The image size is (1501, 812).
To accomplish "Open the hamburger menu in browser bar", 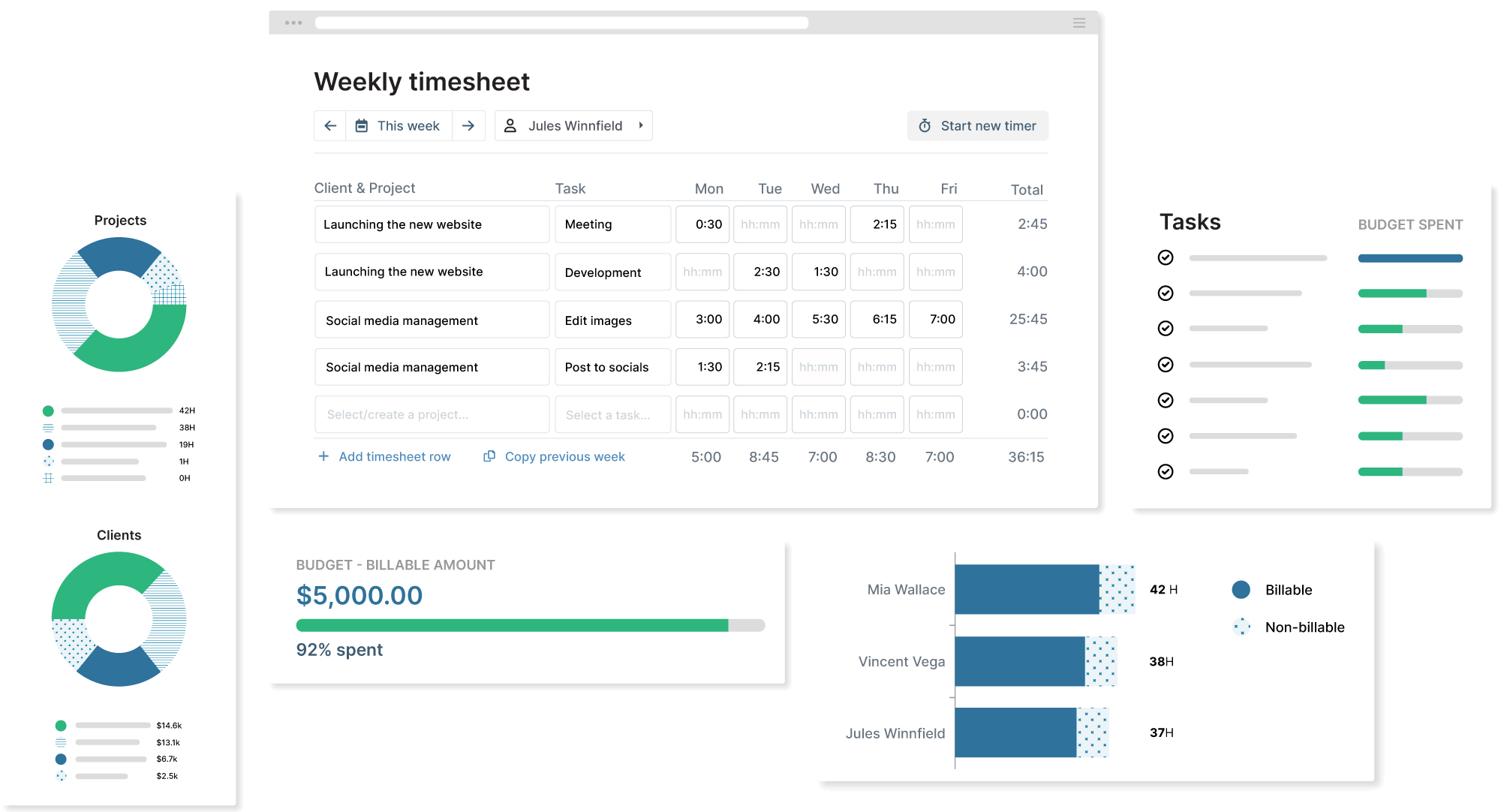I will [1079, 23].
